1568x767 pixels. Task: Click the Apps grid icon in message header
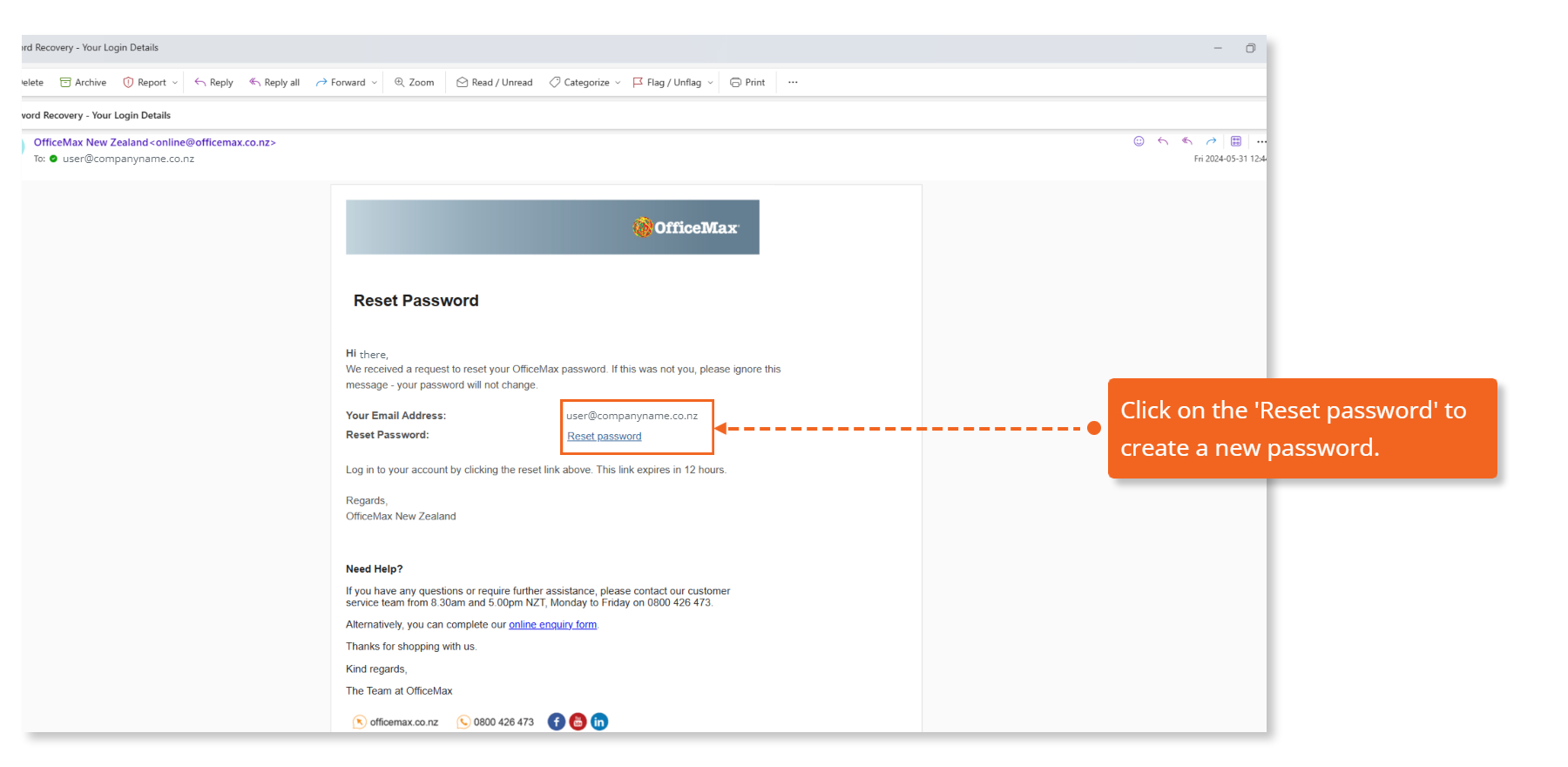[x=1236, y=141]
